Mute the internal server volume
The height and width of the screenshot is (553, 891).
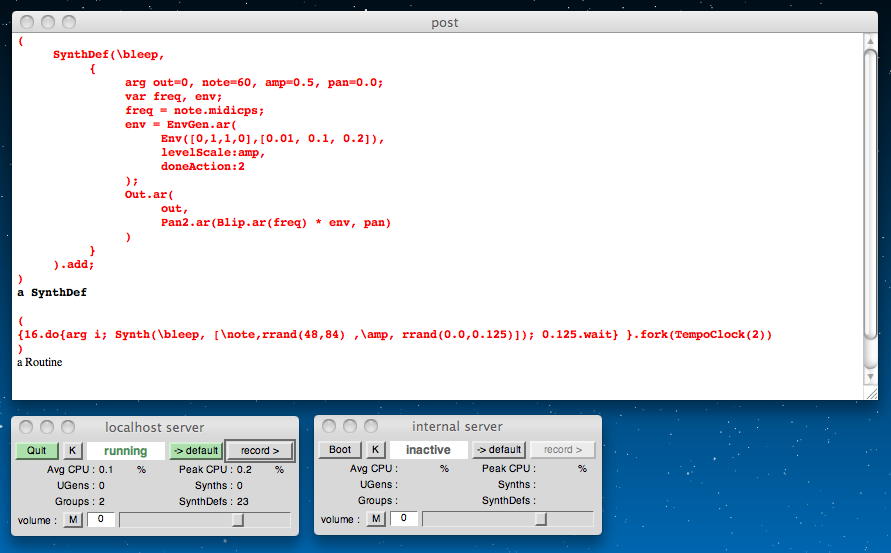coord(375,519)
